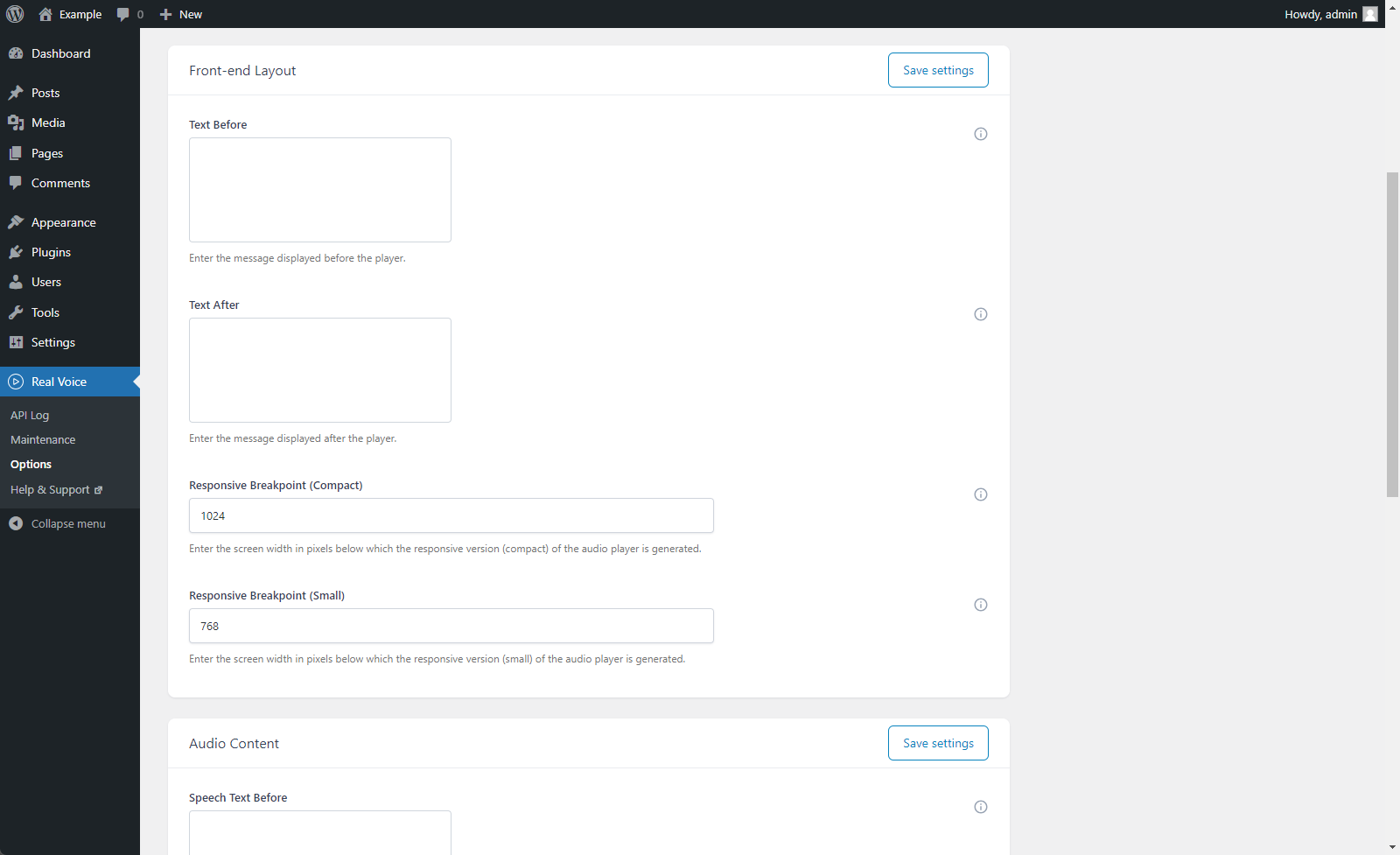The height and width of the screenshot is (855, 1400).
Task: Collapse the admin menu
Action: [x=70, y=523]
